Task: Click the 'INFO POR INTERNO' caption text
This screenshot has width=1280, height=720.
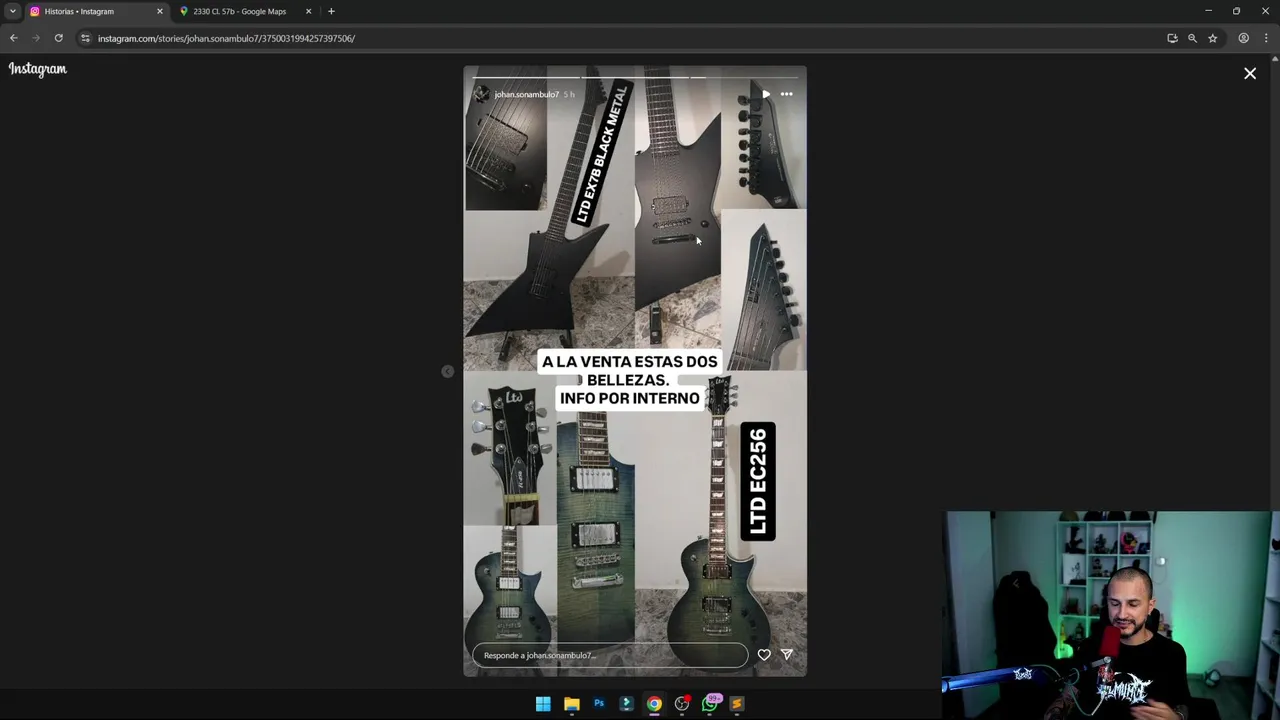Action: tap(630, 398)
